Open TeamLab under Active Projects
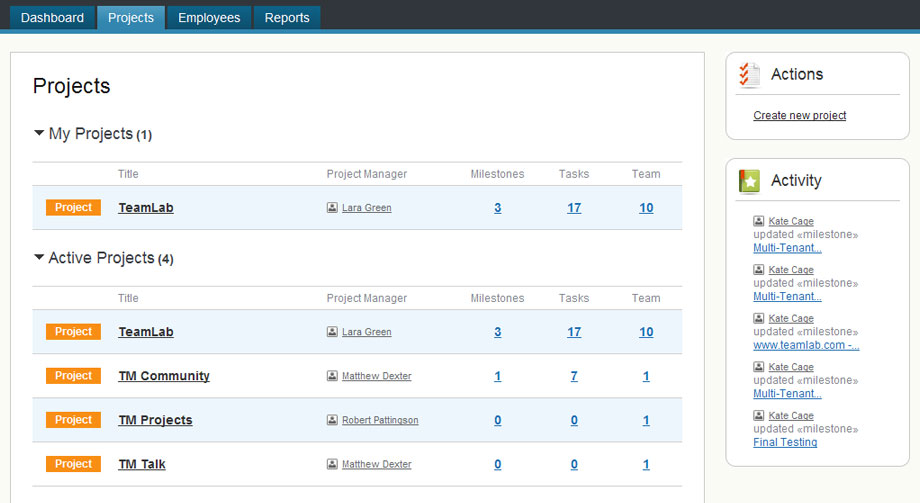This screenshot has height=503, width=920. pos(146,332)
